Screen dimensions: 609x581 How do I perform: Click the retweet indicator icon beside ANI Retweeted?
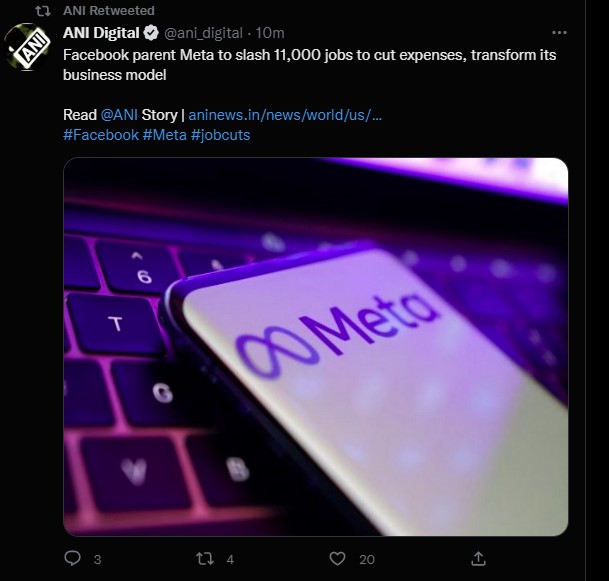click(x=43, y=11)
